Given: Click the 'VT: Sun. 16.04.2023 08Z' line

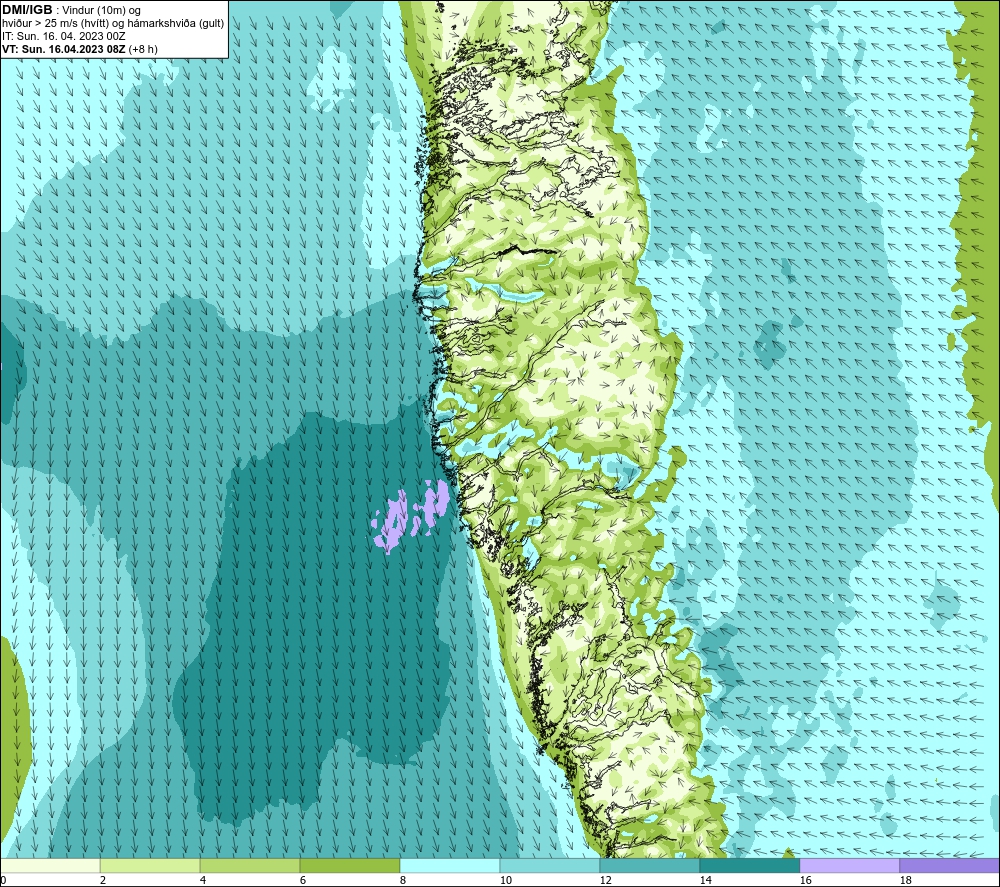Looking at the screenshot, I should [x=64, y=49].
